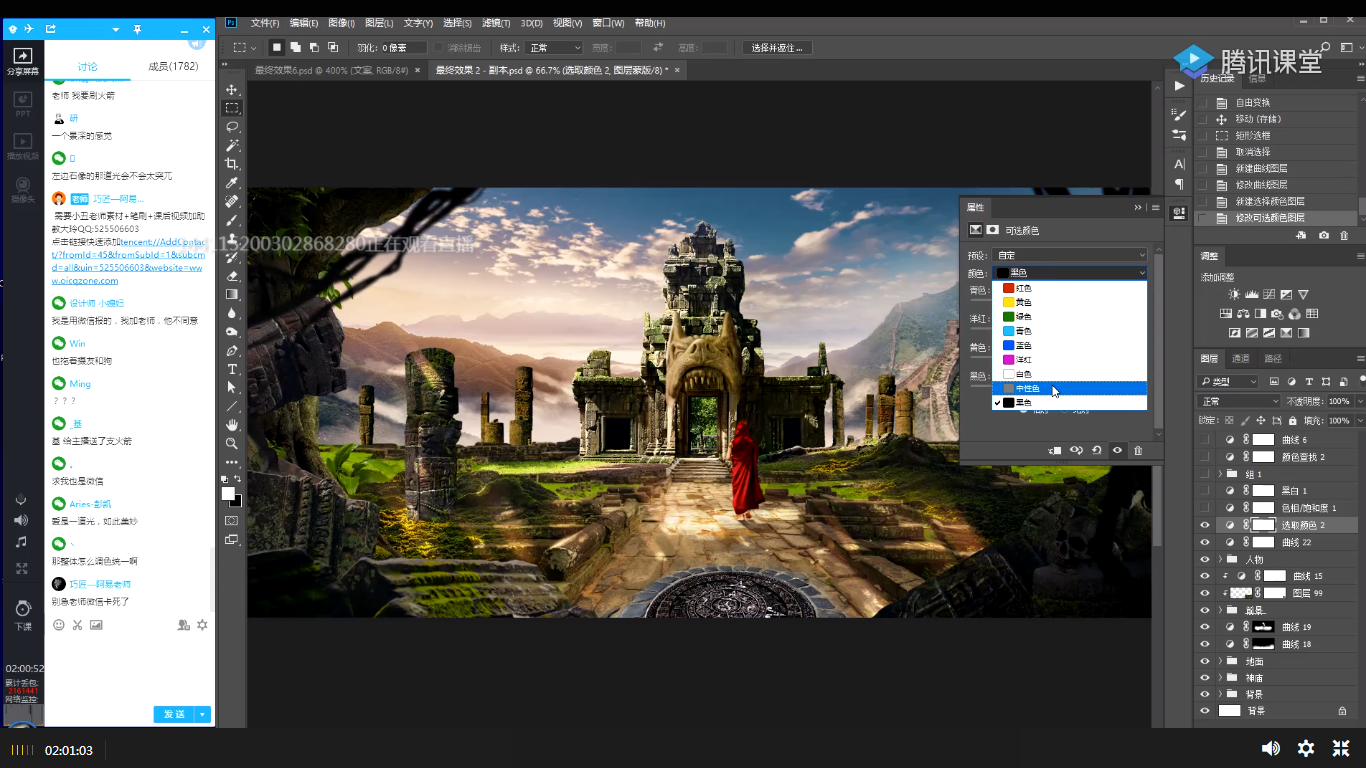Switch to the 成员(1782) tab in chat
This screenshot has width=1366, height=768.
point(173,67)
